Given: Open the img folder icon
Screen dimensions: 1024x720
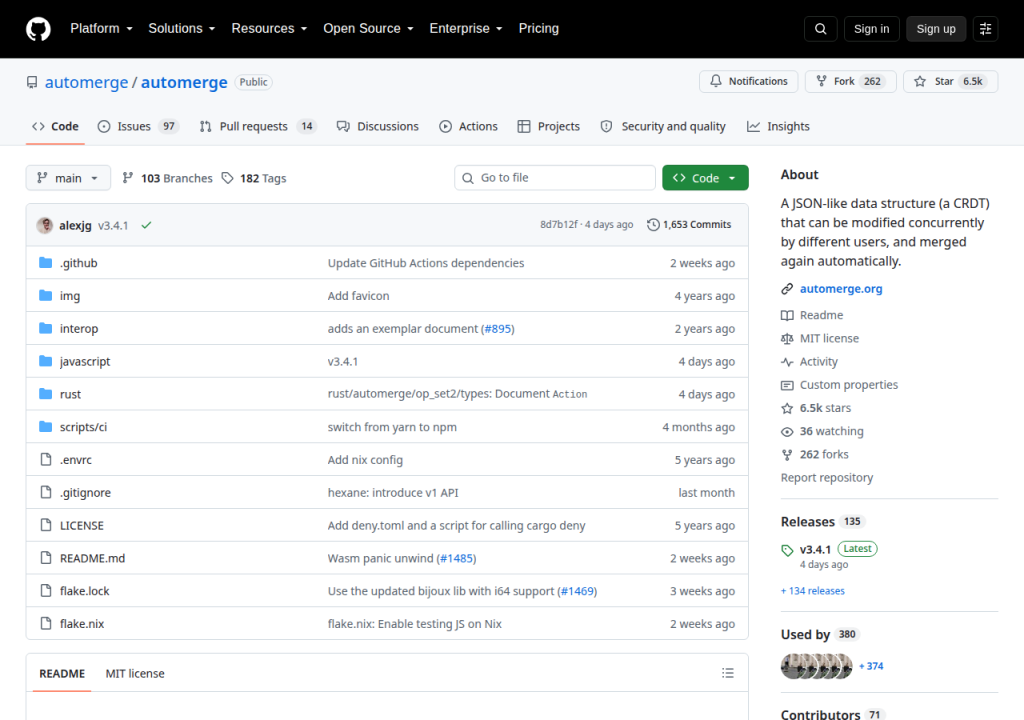Looking at the screenshot, I should pos(46,295).
